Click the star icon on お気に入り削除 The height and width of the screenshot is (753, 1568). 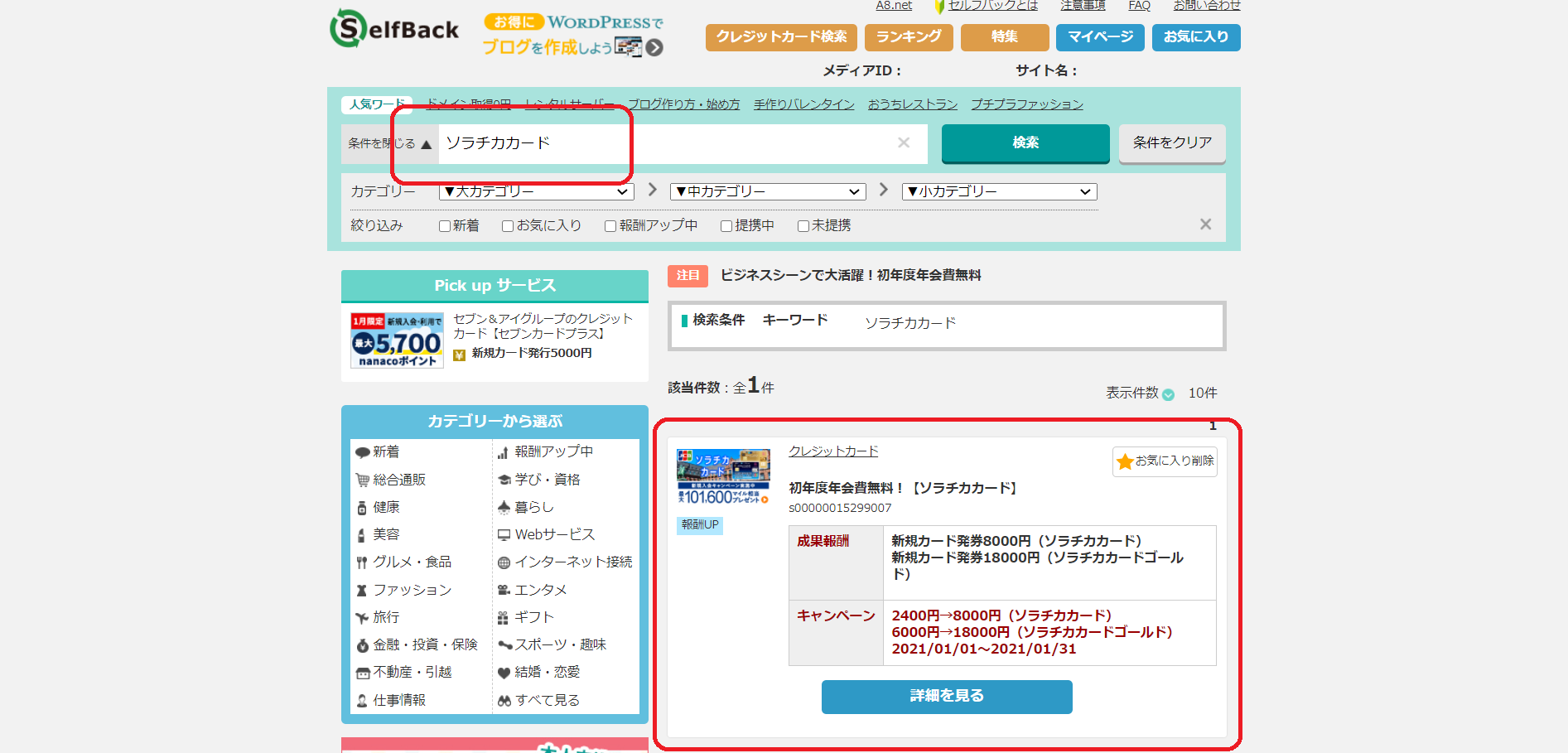(x=1125, y=461)
